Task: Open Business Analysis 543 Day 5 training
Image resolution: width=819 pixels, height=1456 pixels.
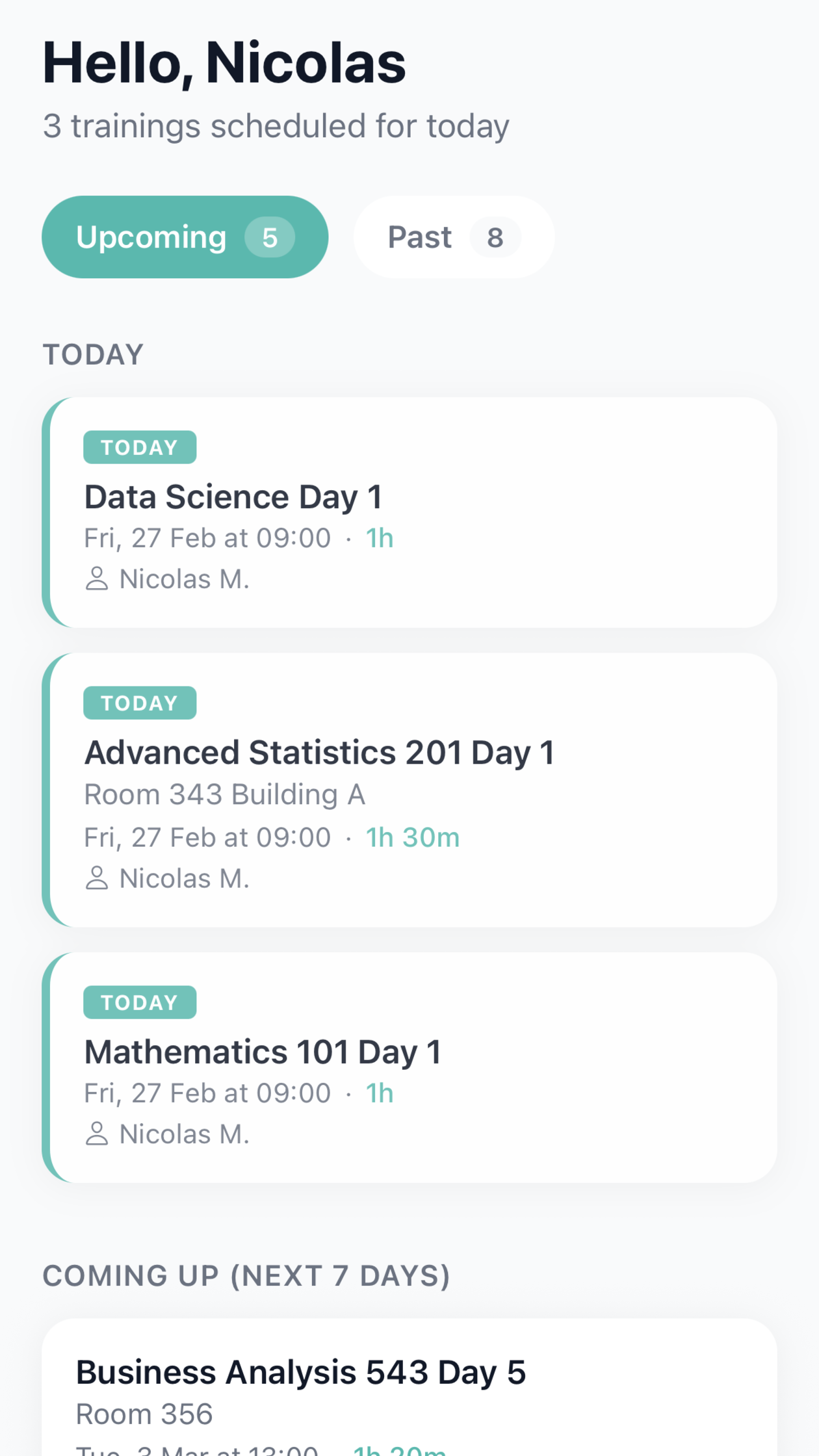Action: pos(300,1373)
